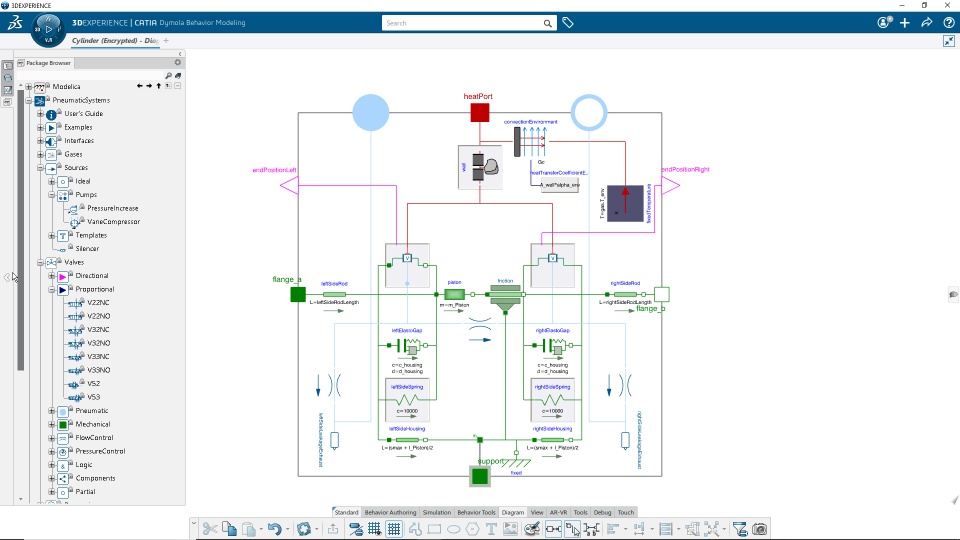The width and height of the screenshot is (960, 540).
Task: Click the red heatPort connector in diagram
Action: (479, 113)
